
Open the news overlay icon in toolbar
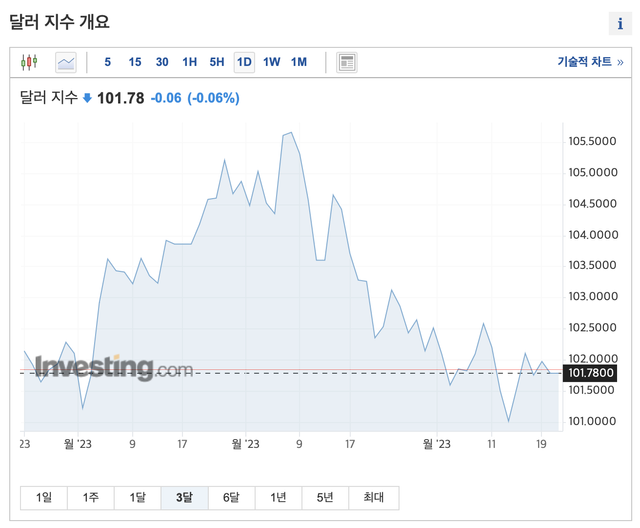tap(346, 62)
